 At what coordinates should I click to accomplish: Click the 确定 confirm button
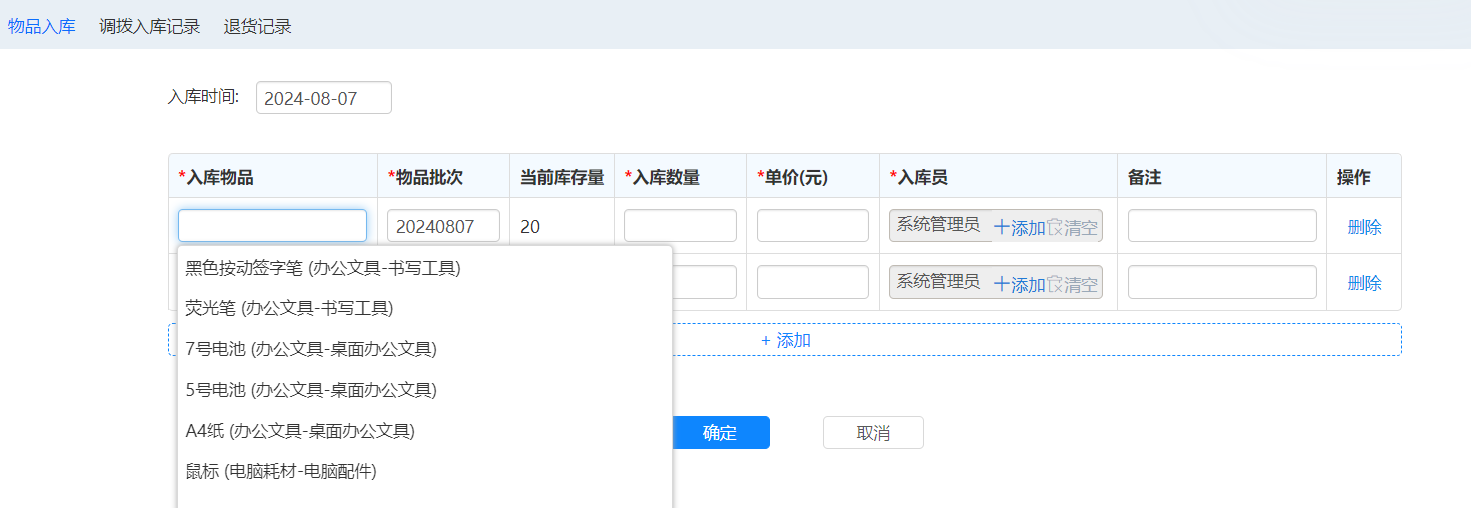pos(720,433)
